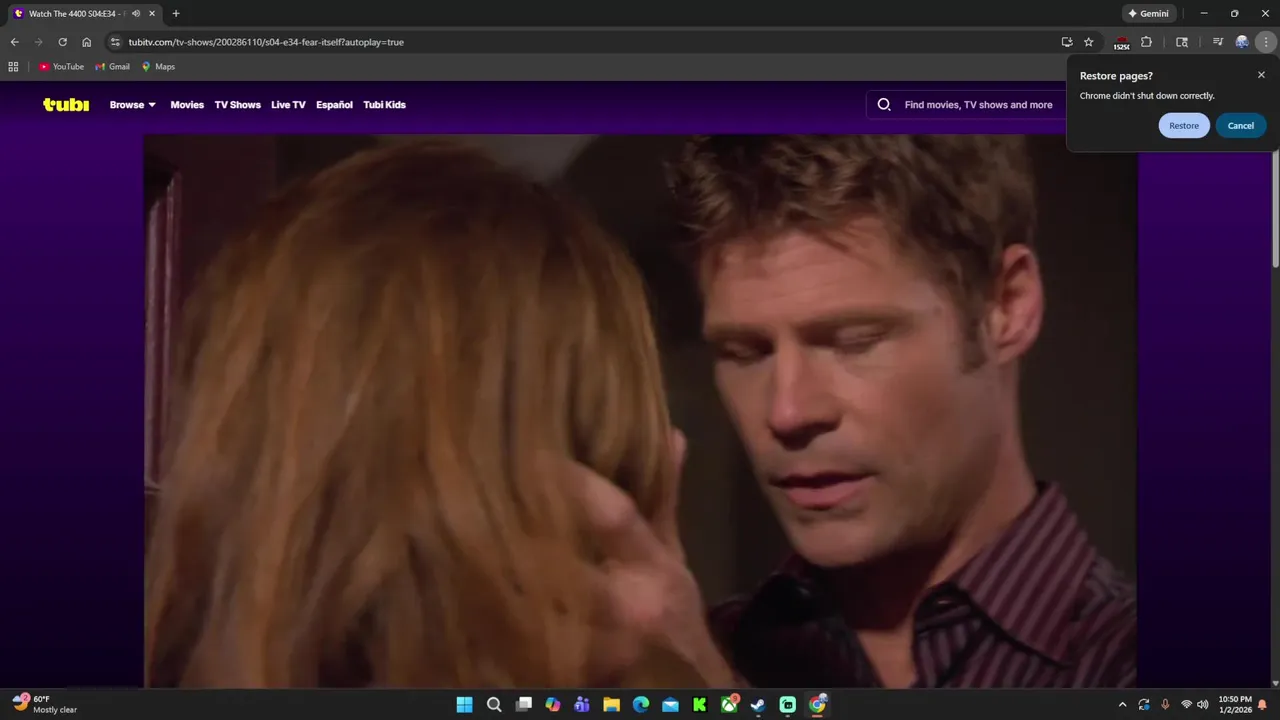Go to TV Shows section
Viewport: 1280px width, 720px height.
click(237, 105)
